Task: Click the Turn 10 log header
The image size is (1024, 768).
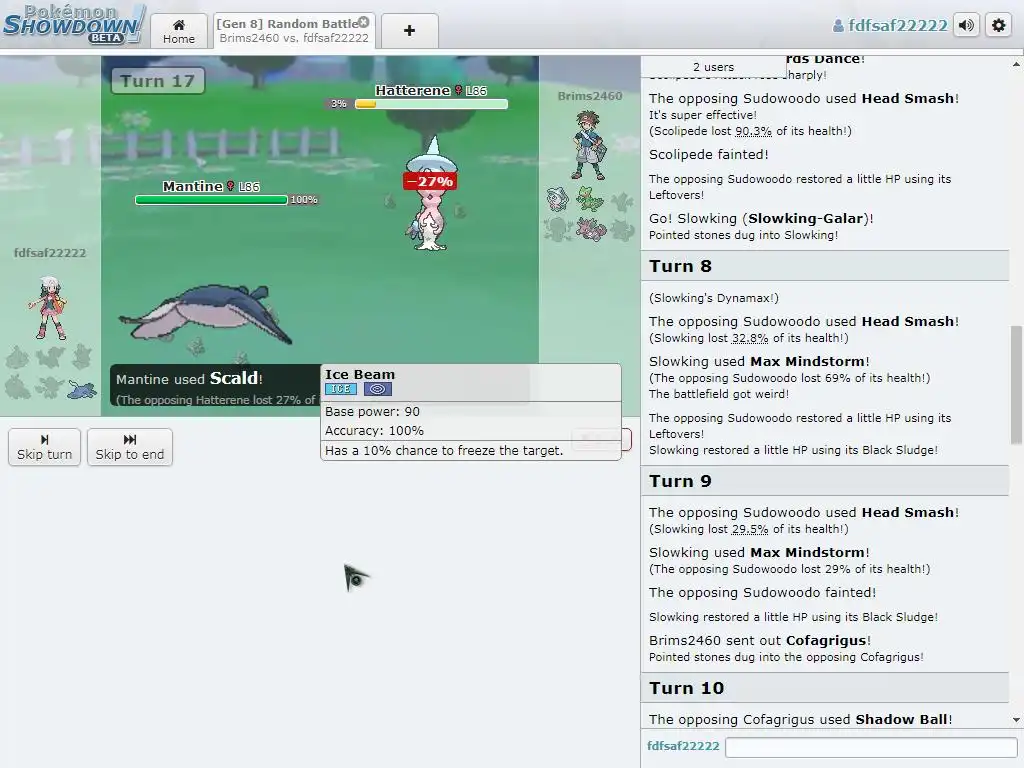Action: (825, 688)
